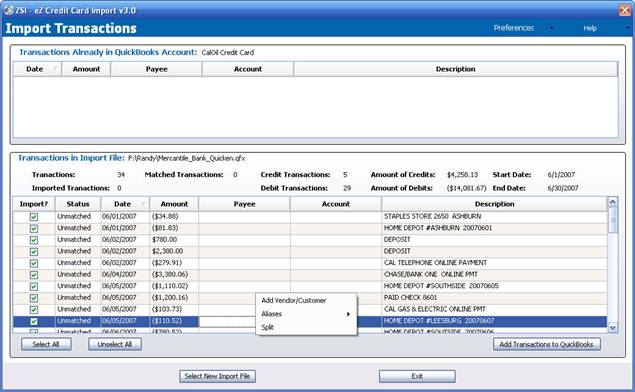The width and height of the screenshot is (635, 392).
Task: Uncheck import for $780.00 DEPOSIT row
Action: 34,240
